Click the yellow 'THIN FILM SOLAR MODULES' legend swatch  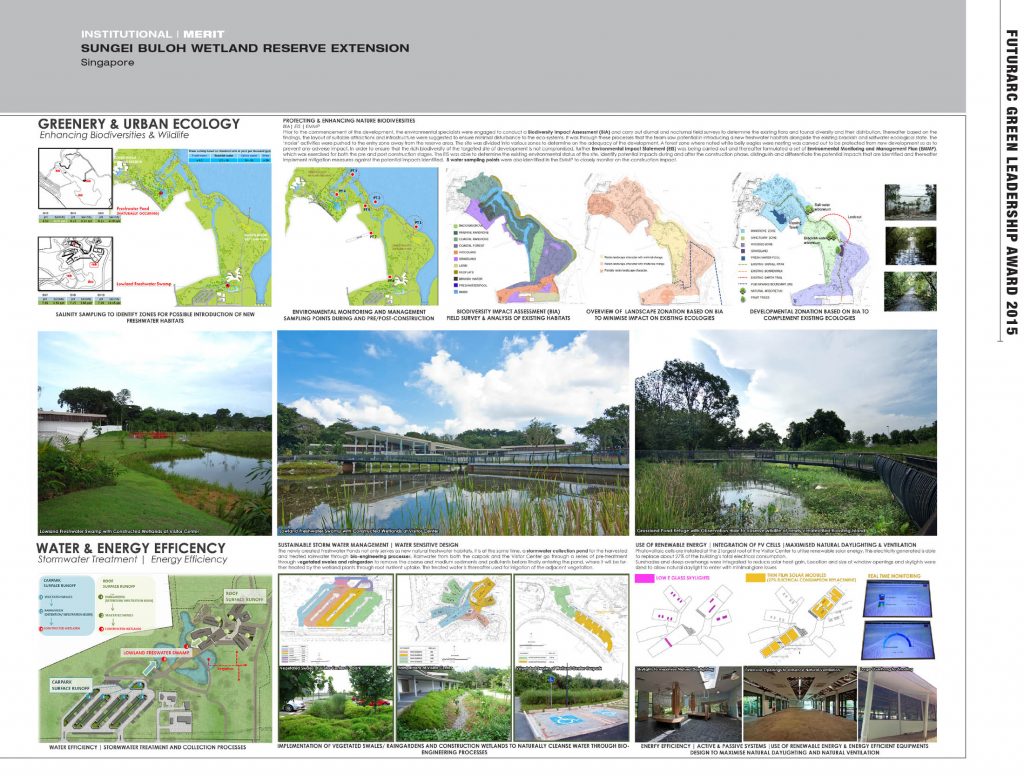point(756,578)
